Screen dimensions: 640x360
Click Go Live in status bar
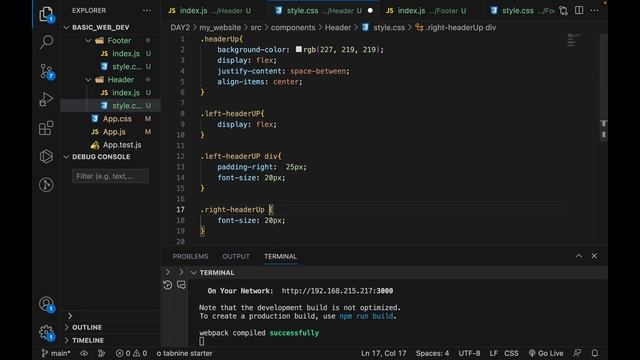coord(546,353)
